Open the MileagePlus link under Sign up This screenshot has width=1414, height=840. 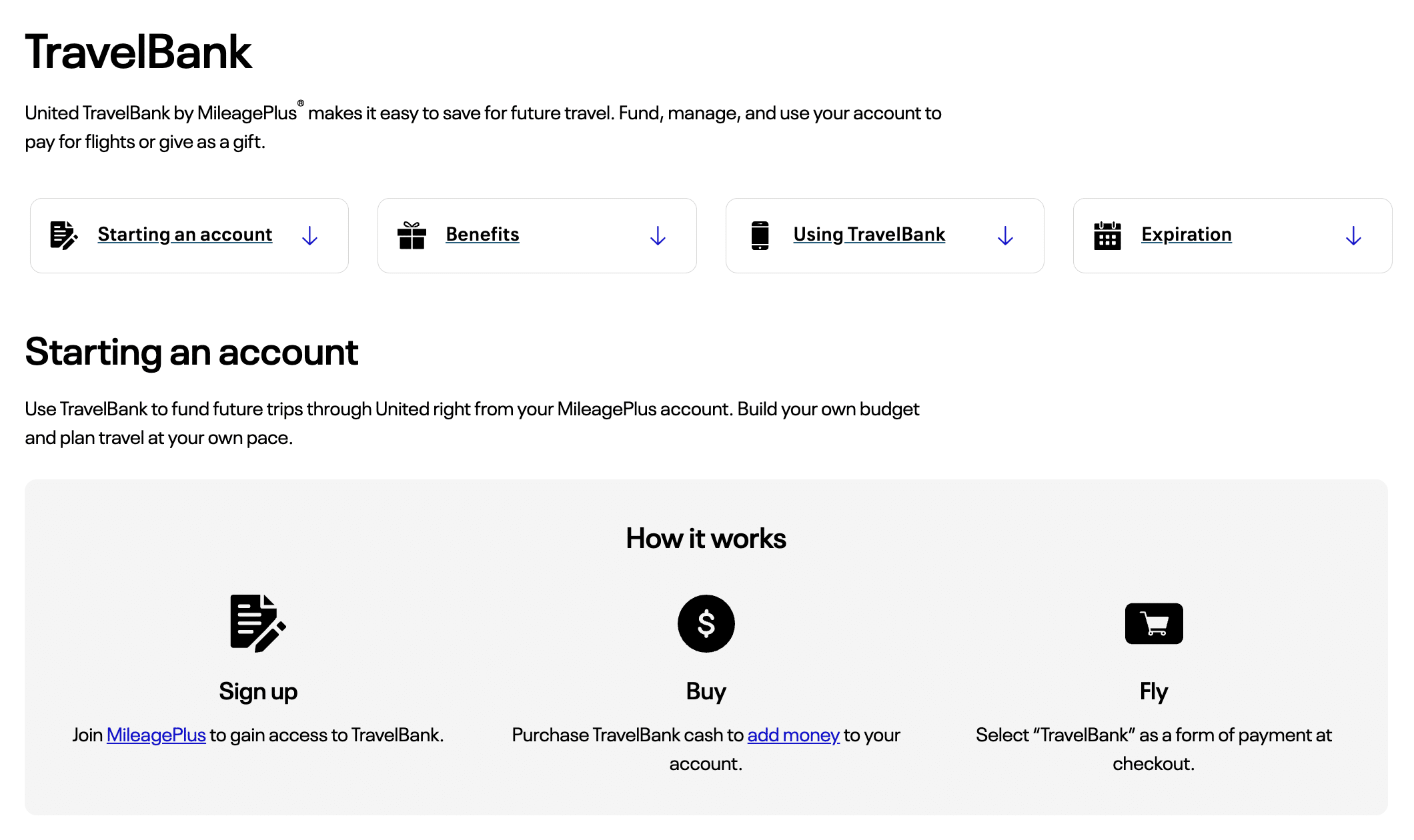coord(156,735)
